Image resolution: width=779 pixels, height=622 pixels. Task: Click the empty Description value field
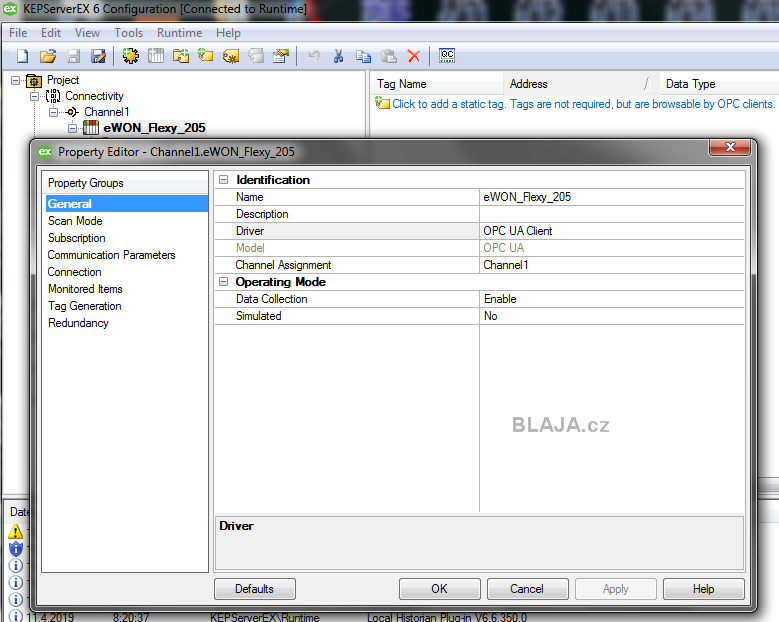point(612,214)
